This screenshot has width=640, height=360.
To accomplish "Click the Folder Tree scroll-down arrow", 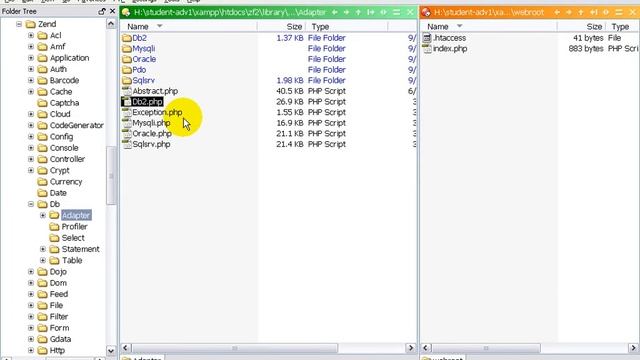I will 111,351.
